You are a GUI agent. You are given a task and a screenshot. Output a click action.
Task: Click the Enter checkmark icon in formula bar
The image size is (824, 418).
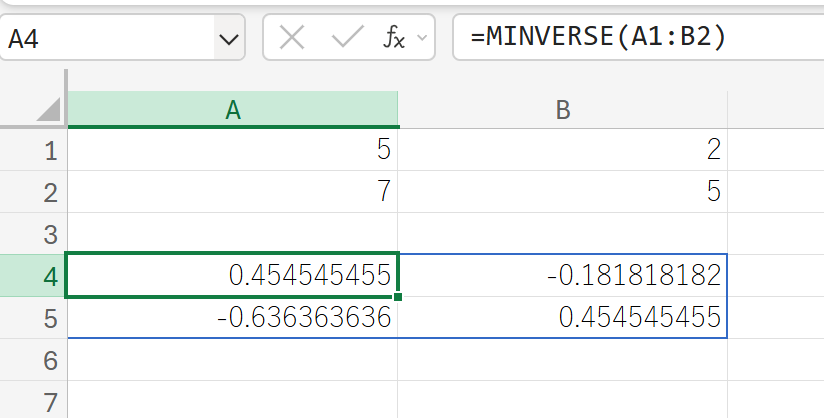347,39
